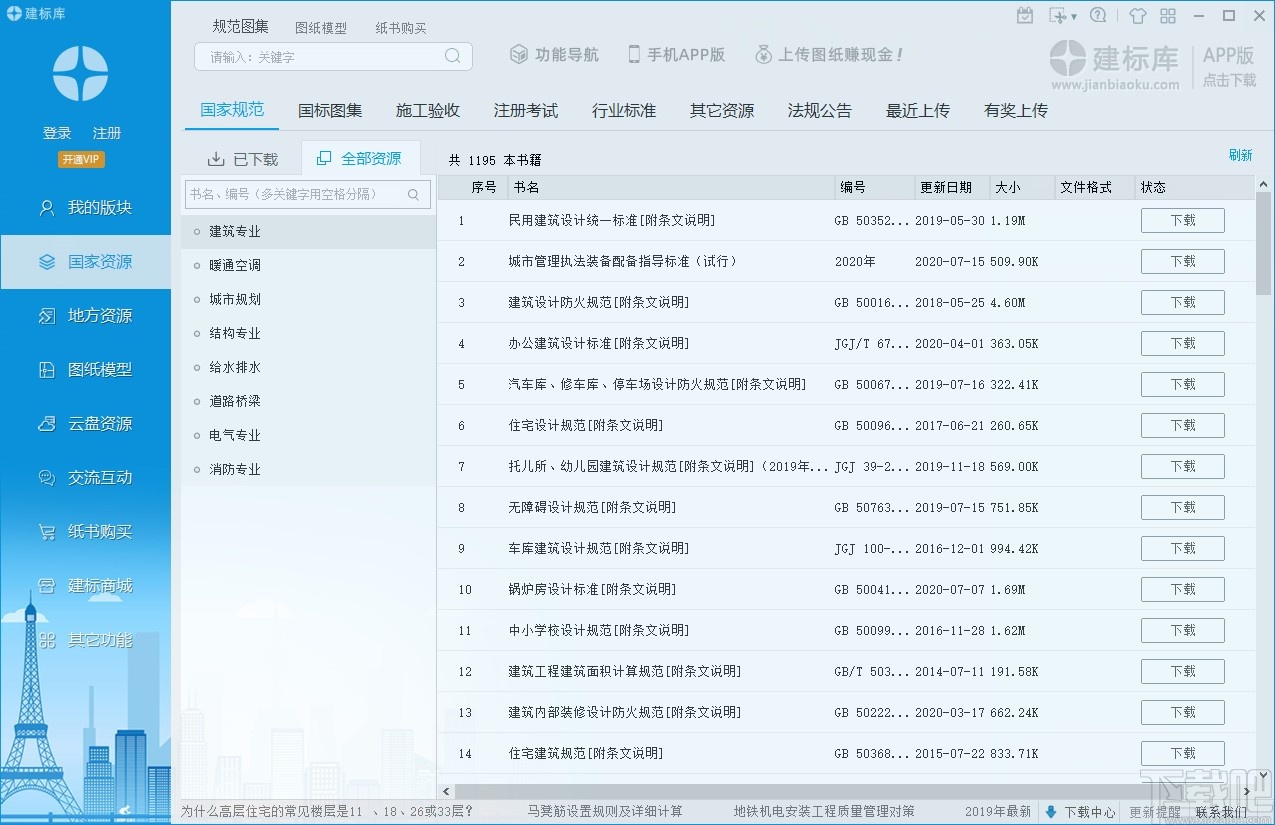Open the 注册考试 category tab
Screen dimensions: 1275x825
[x=525, y=110]
